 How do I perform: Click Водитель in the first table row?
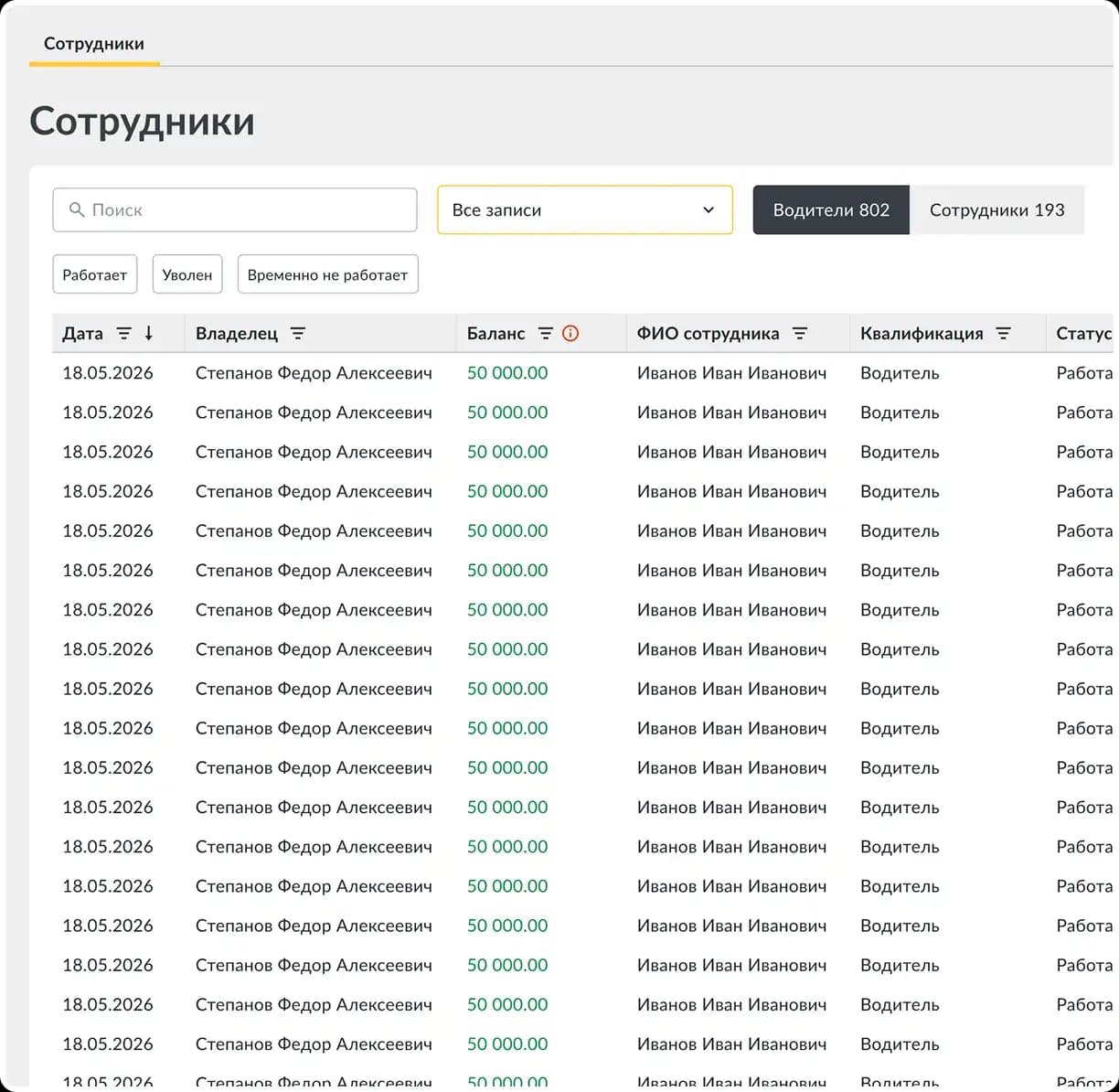click(x=900, y=373)
